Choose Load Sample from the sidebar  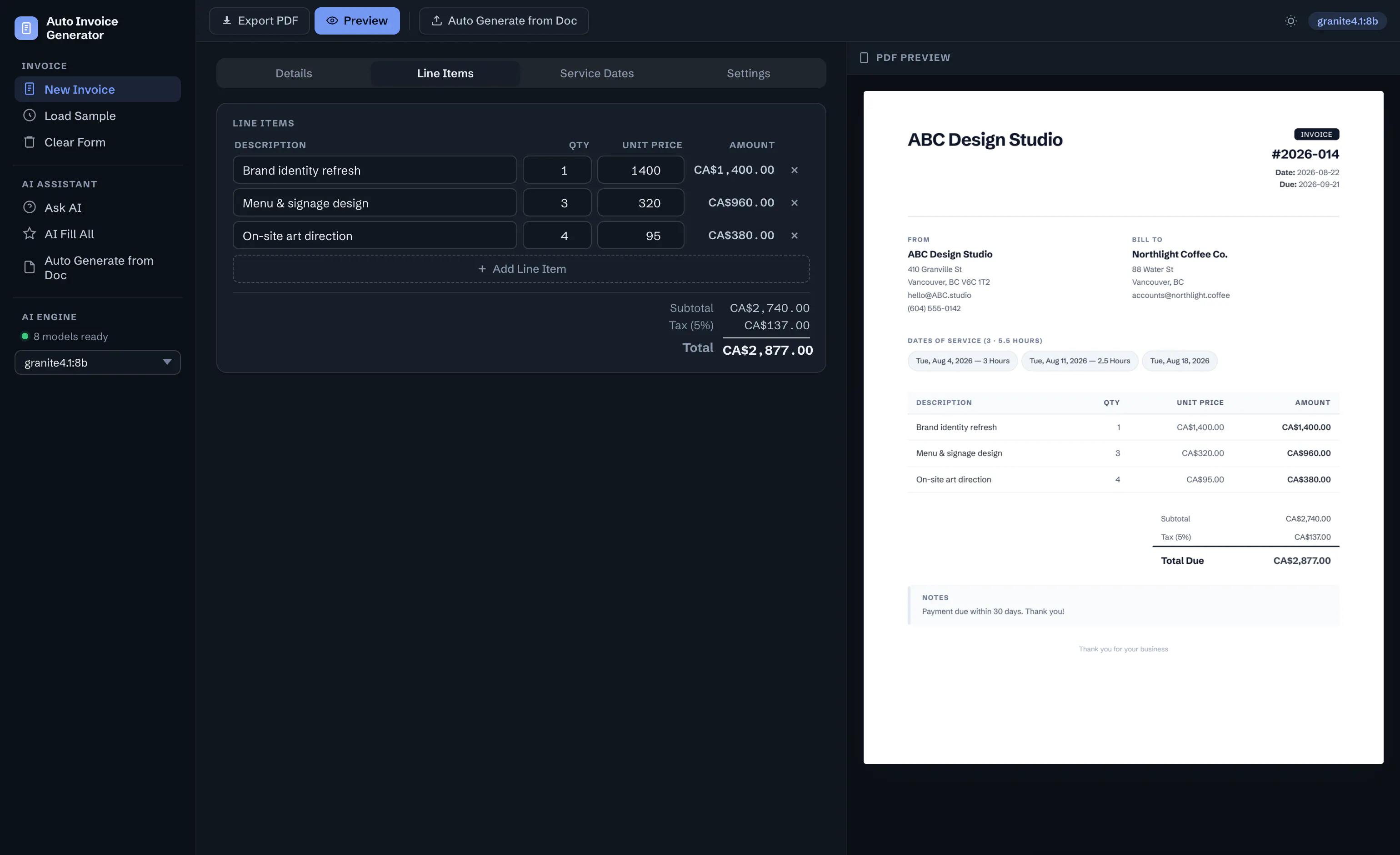(x=98, y=116)
